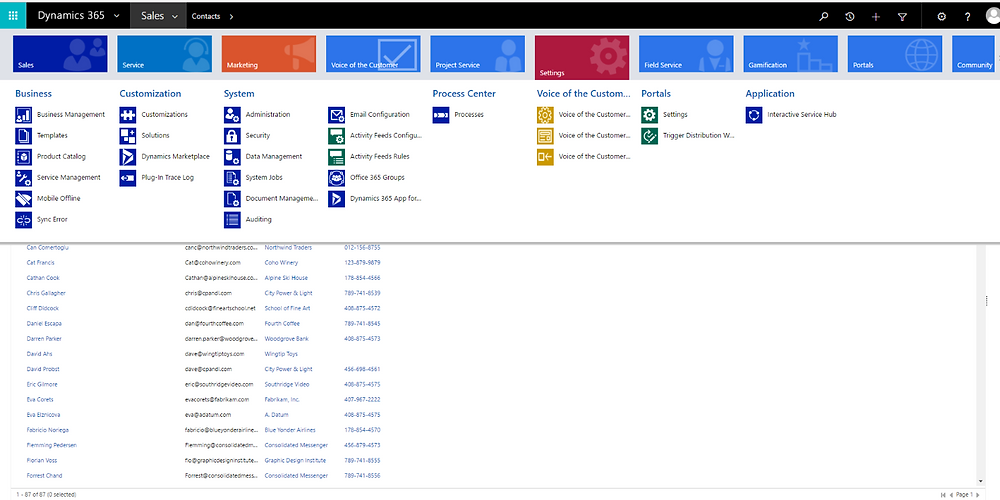Open Processes icon in Process Center
The height and width of the screenshot is (500, 1000).
[441, 115]
